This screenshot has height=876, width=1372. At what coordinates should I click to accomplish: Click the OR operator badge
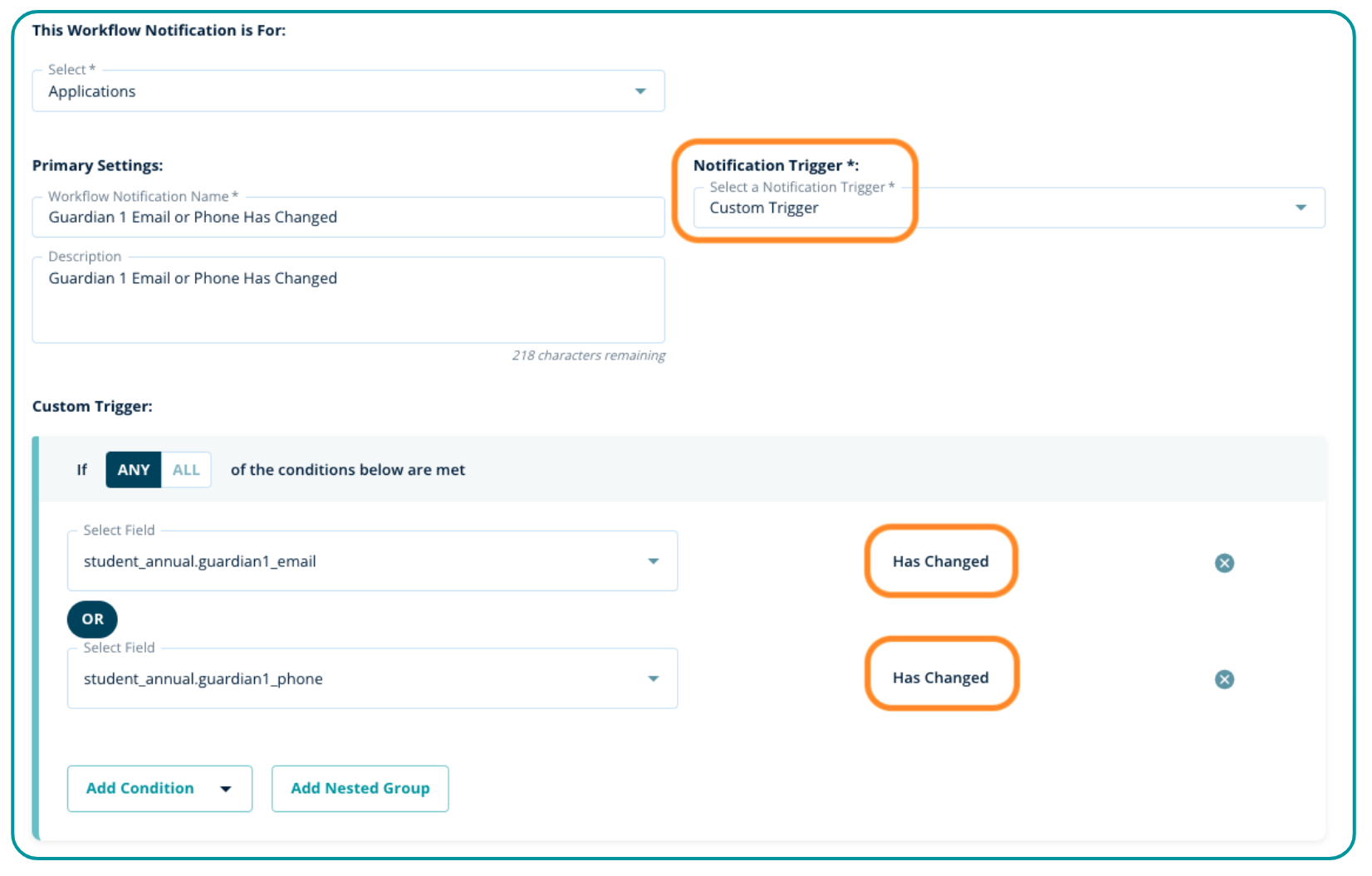pyautogui.click(x=92, y=619)
